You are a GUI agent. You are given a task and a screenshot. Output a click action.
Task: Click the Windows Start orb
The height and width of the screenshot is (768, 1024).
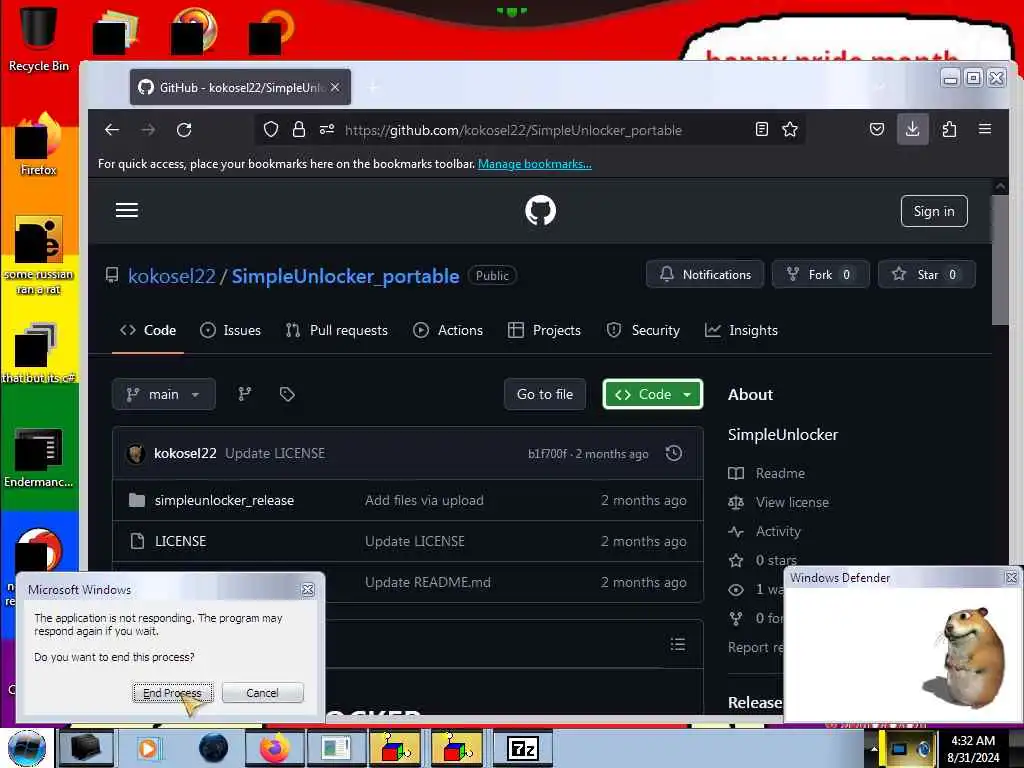click(x=27, y=748)
